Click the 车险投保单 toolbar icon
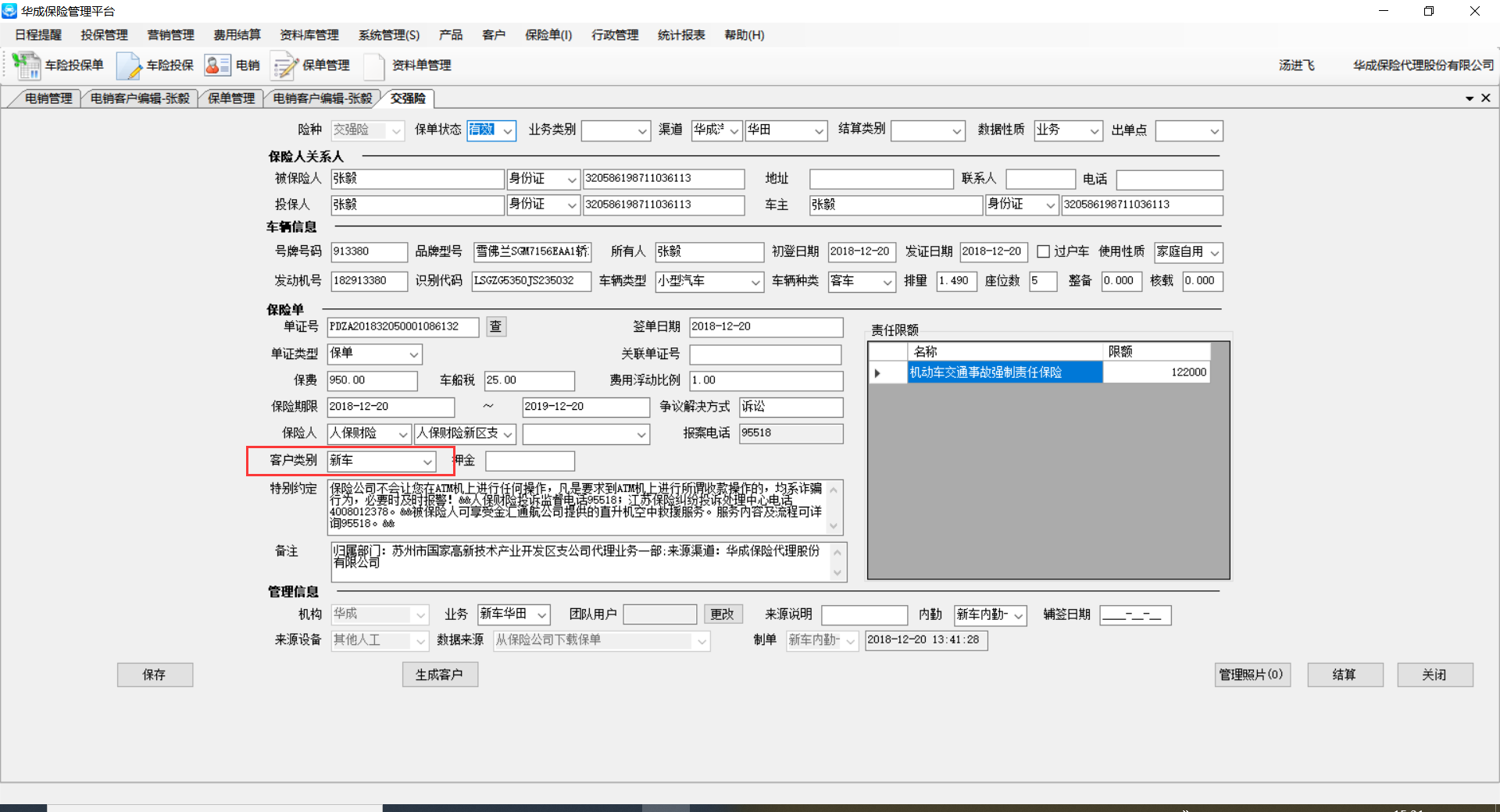 27,66
